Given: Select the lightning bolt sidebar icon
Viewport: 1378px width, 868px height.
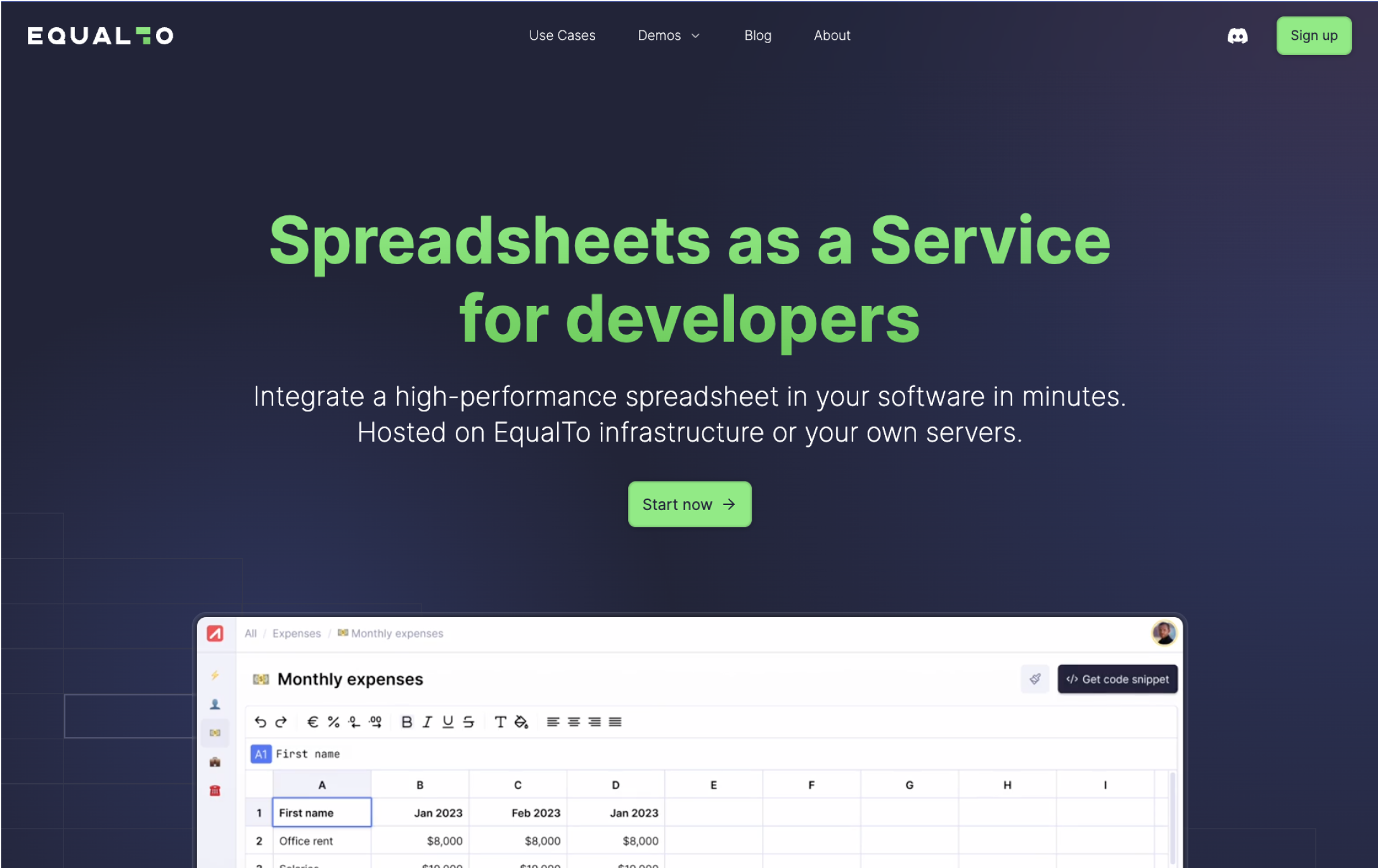Looking at the screenshot, I should point(215,675).
